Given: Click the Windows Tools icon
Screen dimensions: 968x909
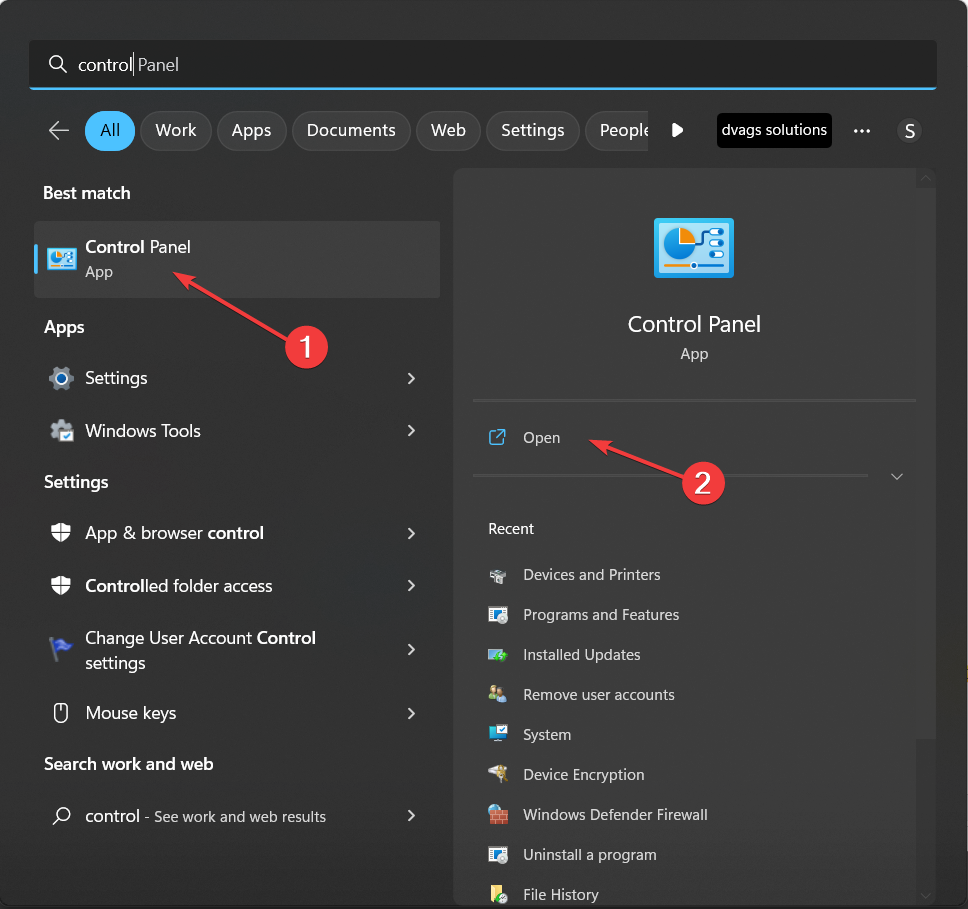Looking at the screenshot, I should click(x=62, y=430).
